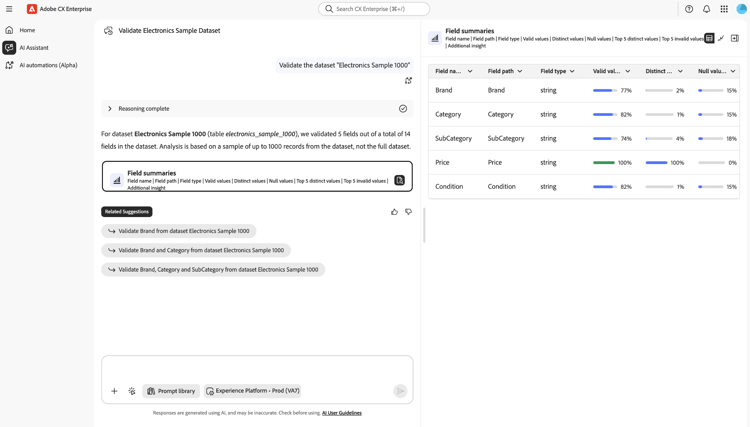The image size is (750, 427).
Task: Select table view icon in right panel
Action: click(709, 38)
